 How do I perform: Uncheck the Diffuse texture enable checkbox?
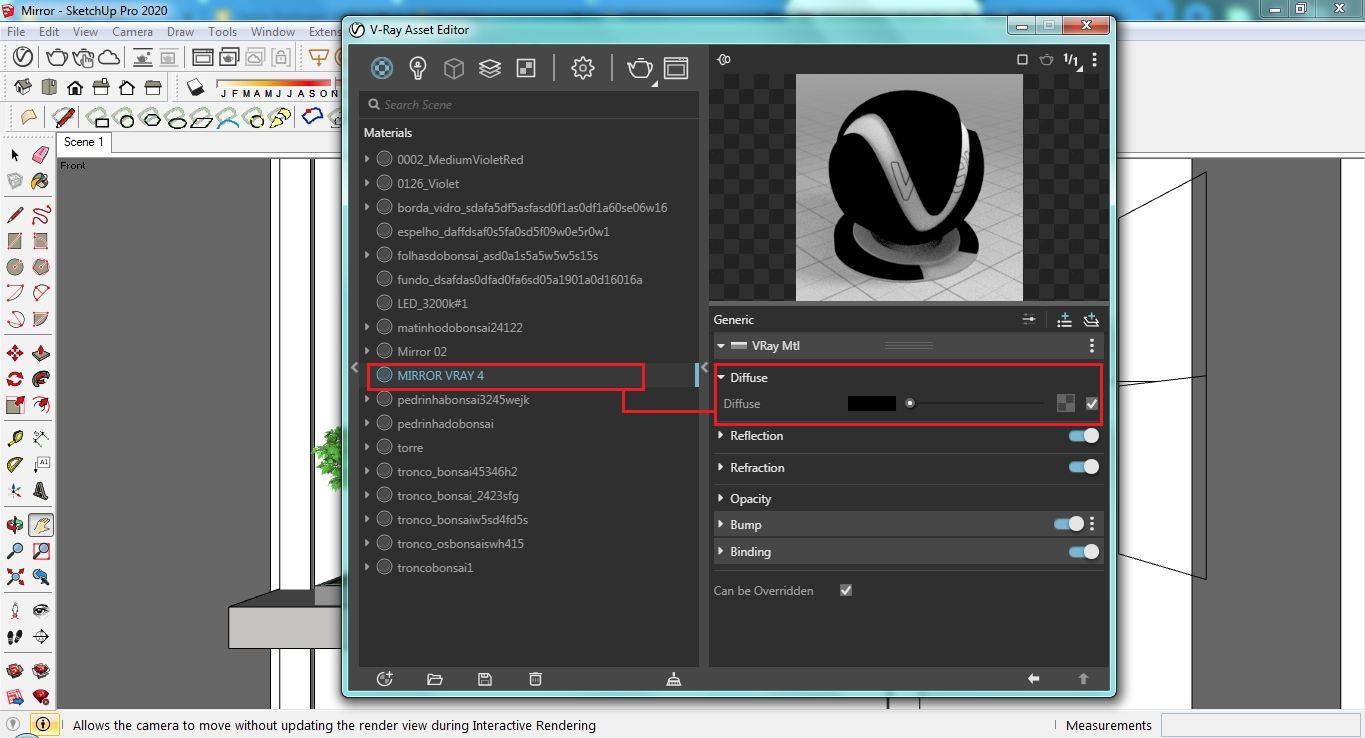1091,404
